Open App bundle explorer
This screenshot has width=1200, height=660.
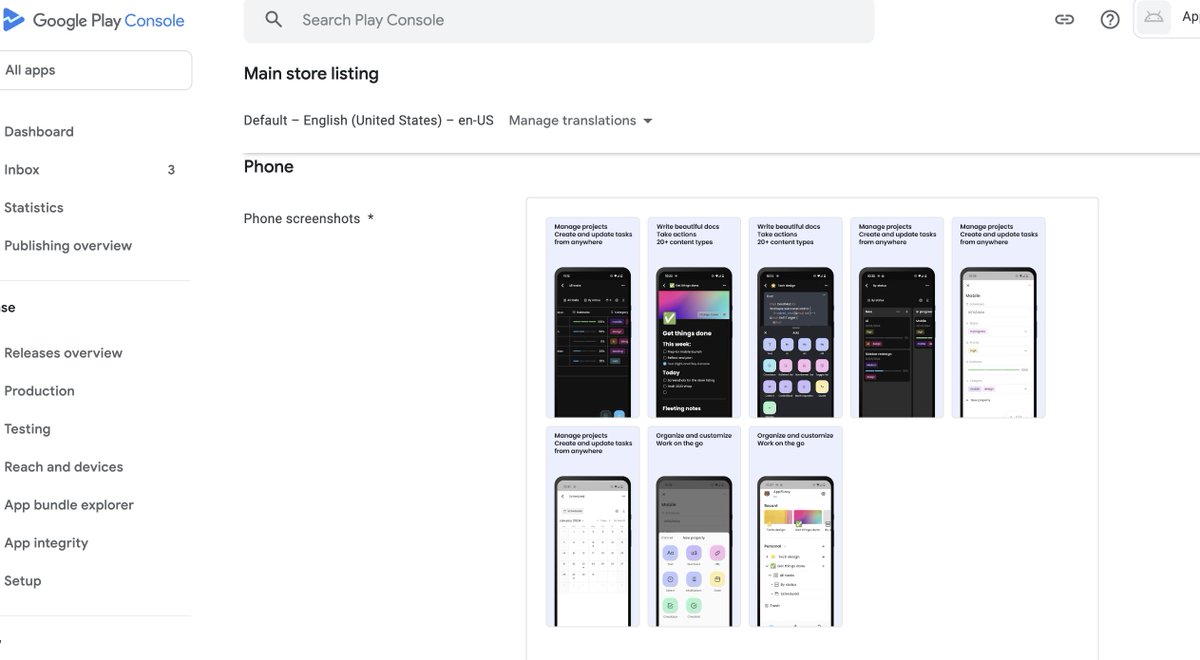(x=68, y=505)
